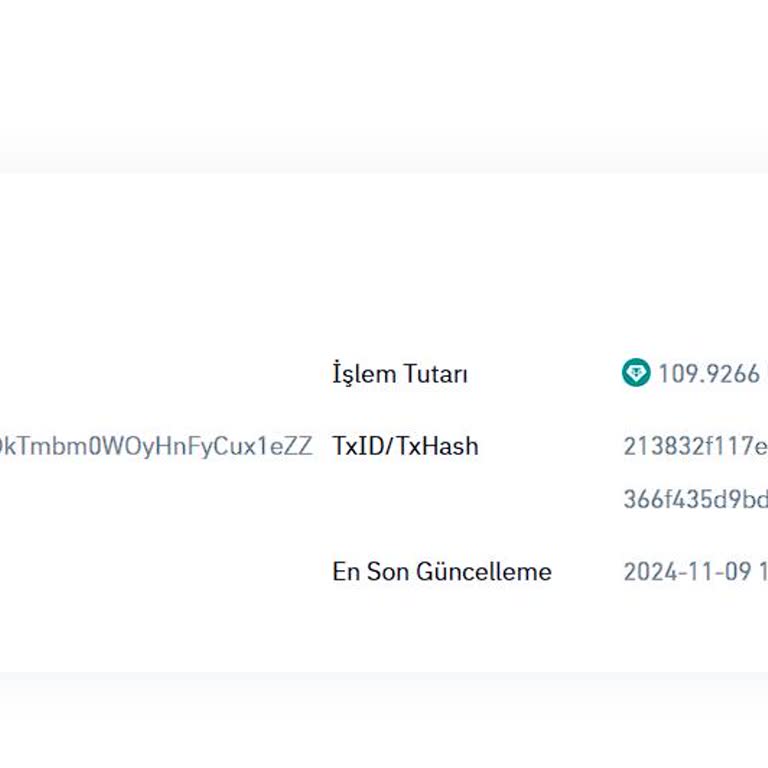Select the İşlem Tutarı label

[x=400, y=374]
